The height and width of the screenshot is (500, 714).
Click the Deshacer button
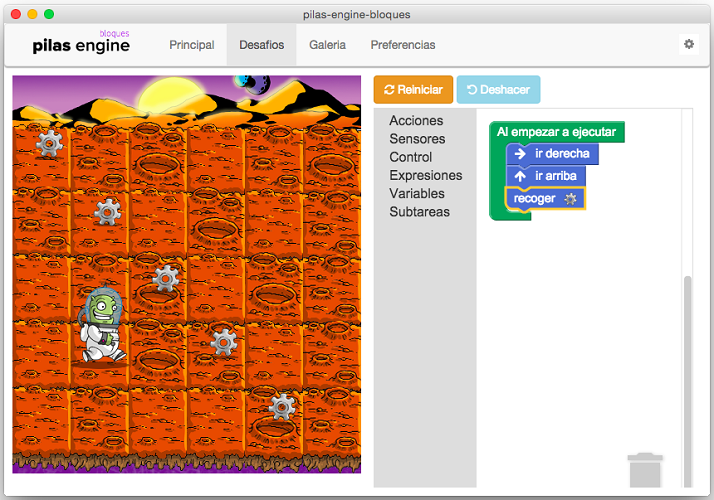[499, 90]
